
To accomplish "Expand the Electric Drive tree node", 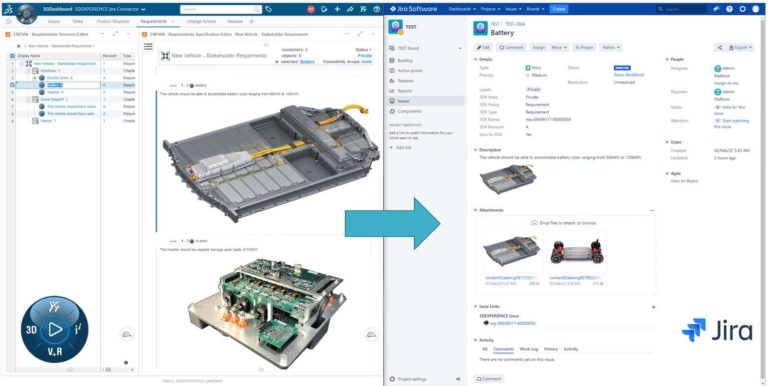I will (35, 78).
